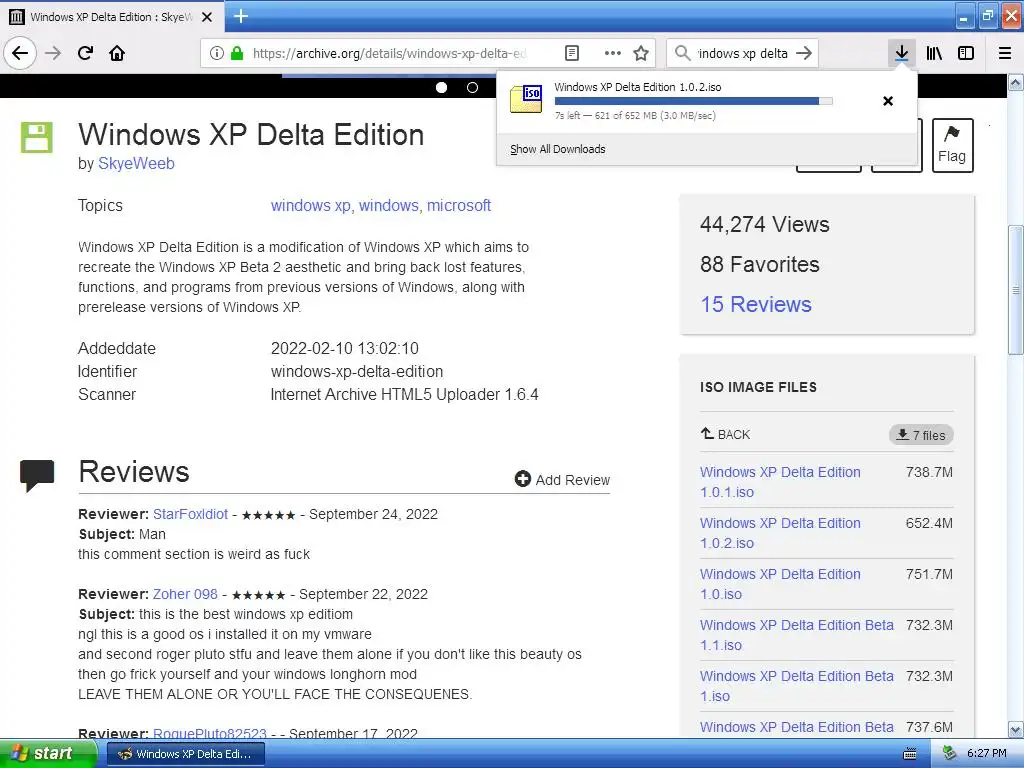Click Add Review
Image resolution: width=1024 pixels, height=768 pixels.
click(562, 479)
